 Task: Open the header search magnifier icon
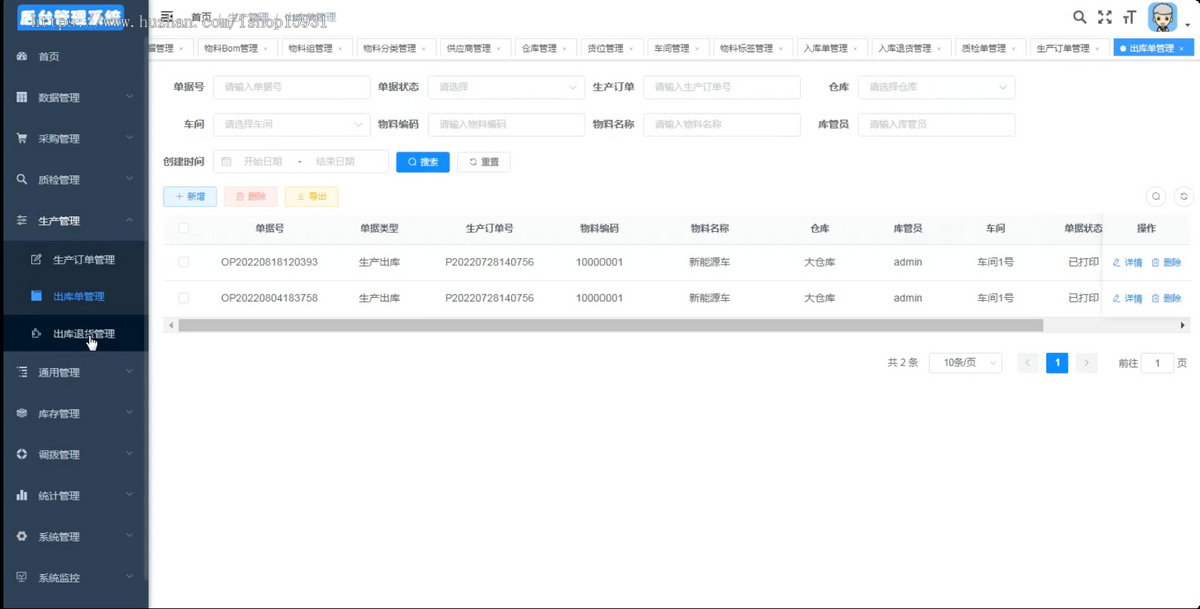(1080, 17)
